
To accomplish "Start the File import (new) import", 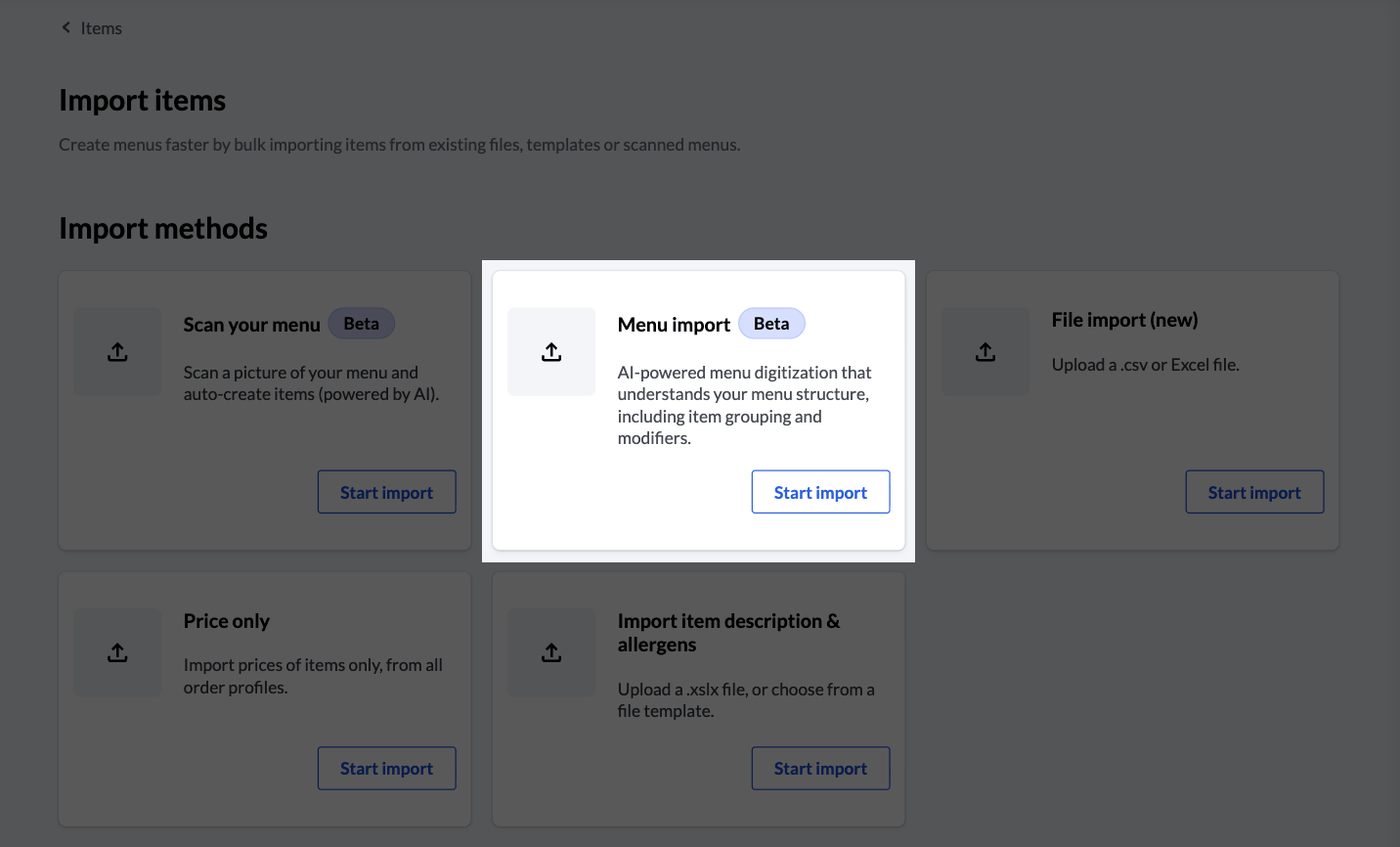I will pos(1254,492).
